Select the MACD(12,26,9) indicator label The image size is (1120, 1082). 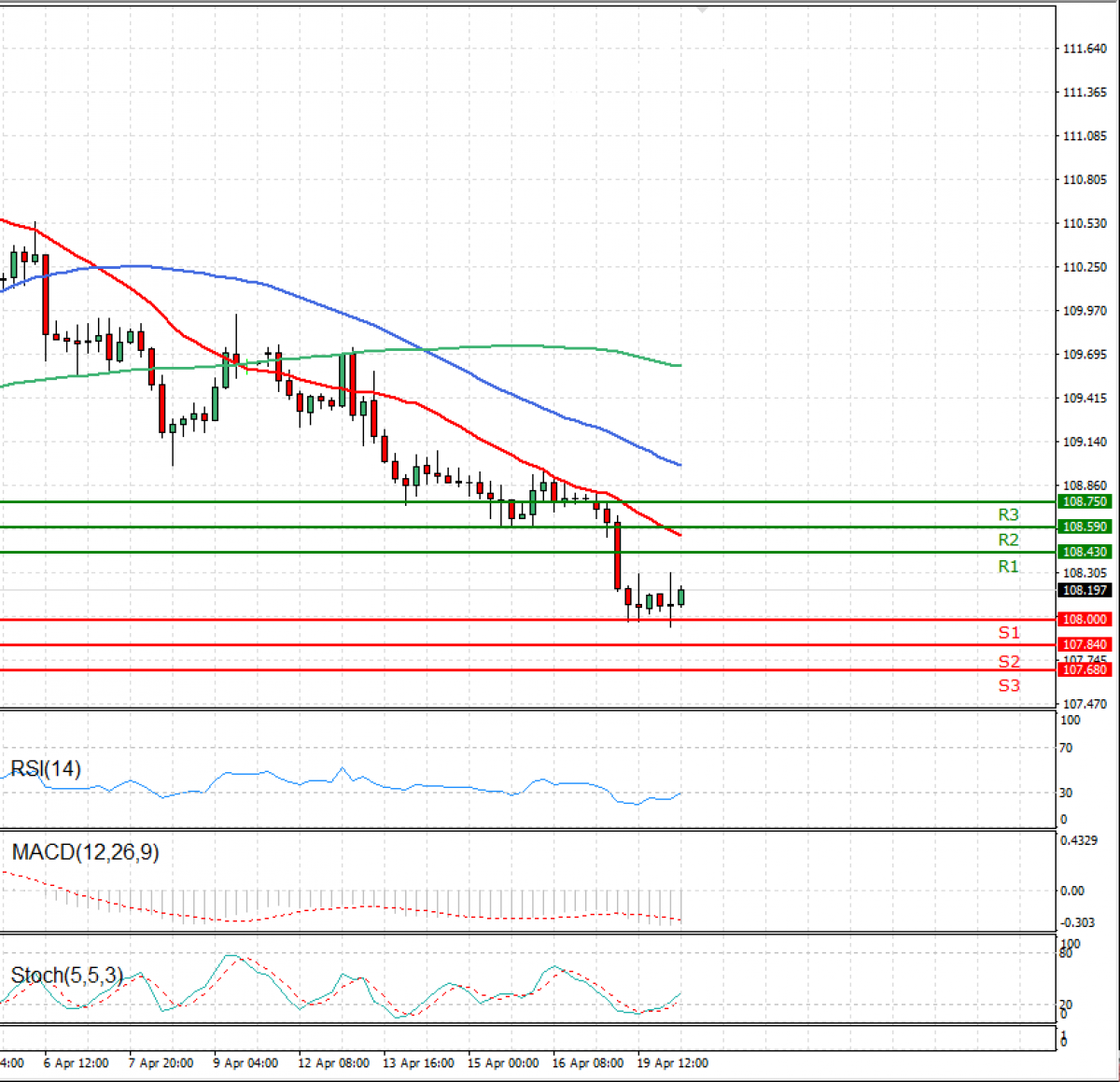(x=85, y=852)
